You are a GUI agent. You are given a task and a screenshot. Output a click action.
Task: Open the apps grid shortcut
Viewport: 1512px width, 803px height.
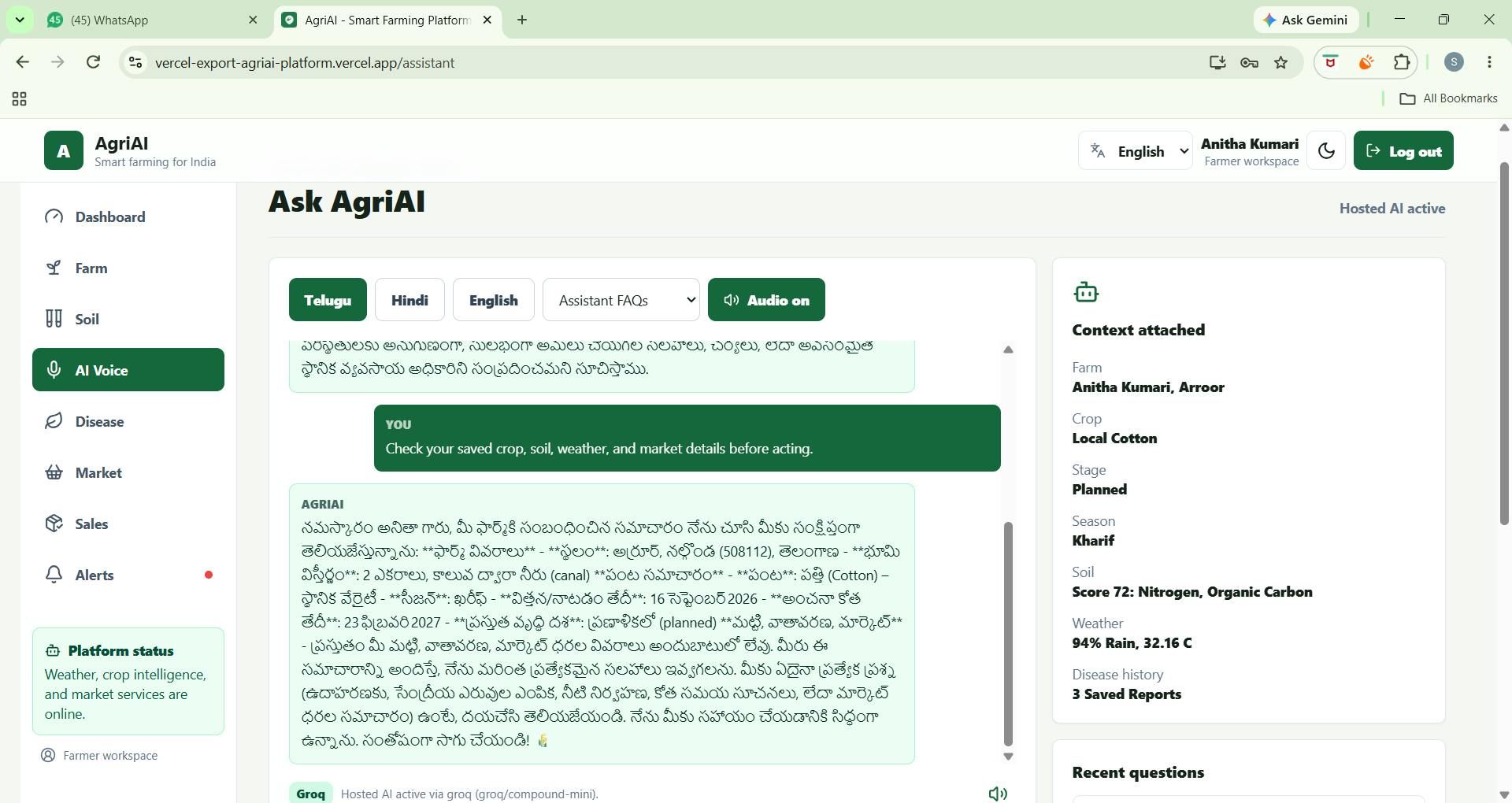(x=20, y=98)
